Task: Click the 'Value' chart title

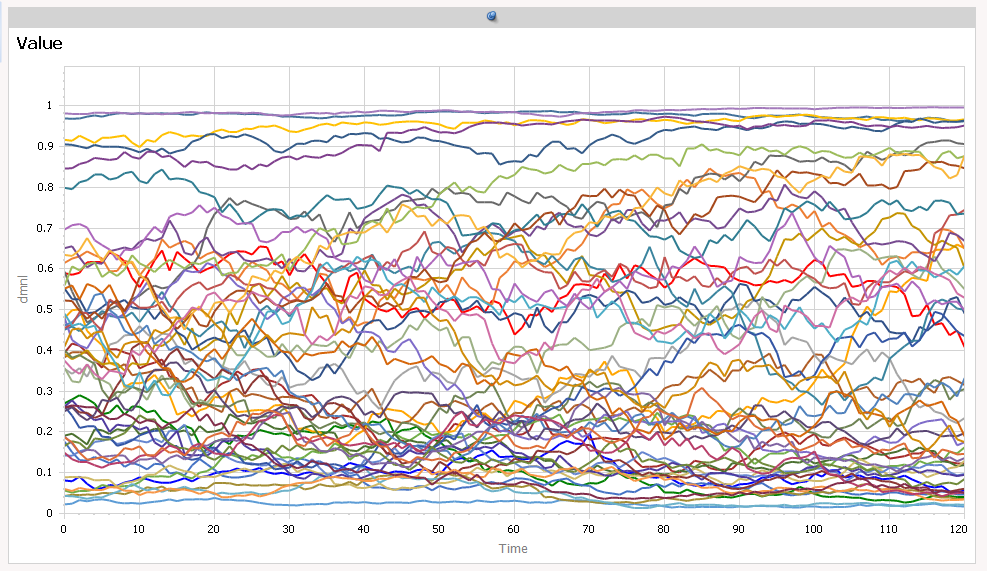Action: pyautogui.click(x=39, y=43)
